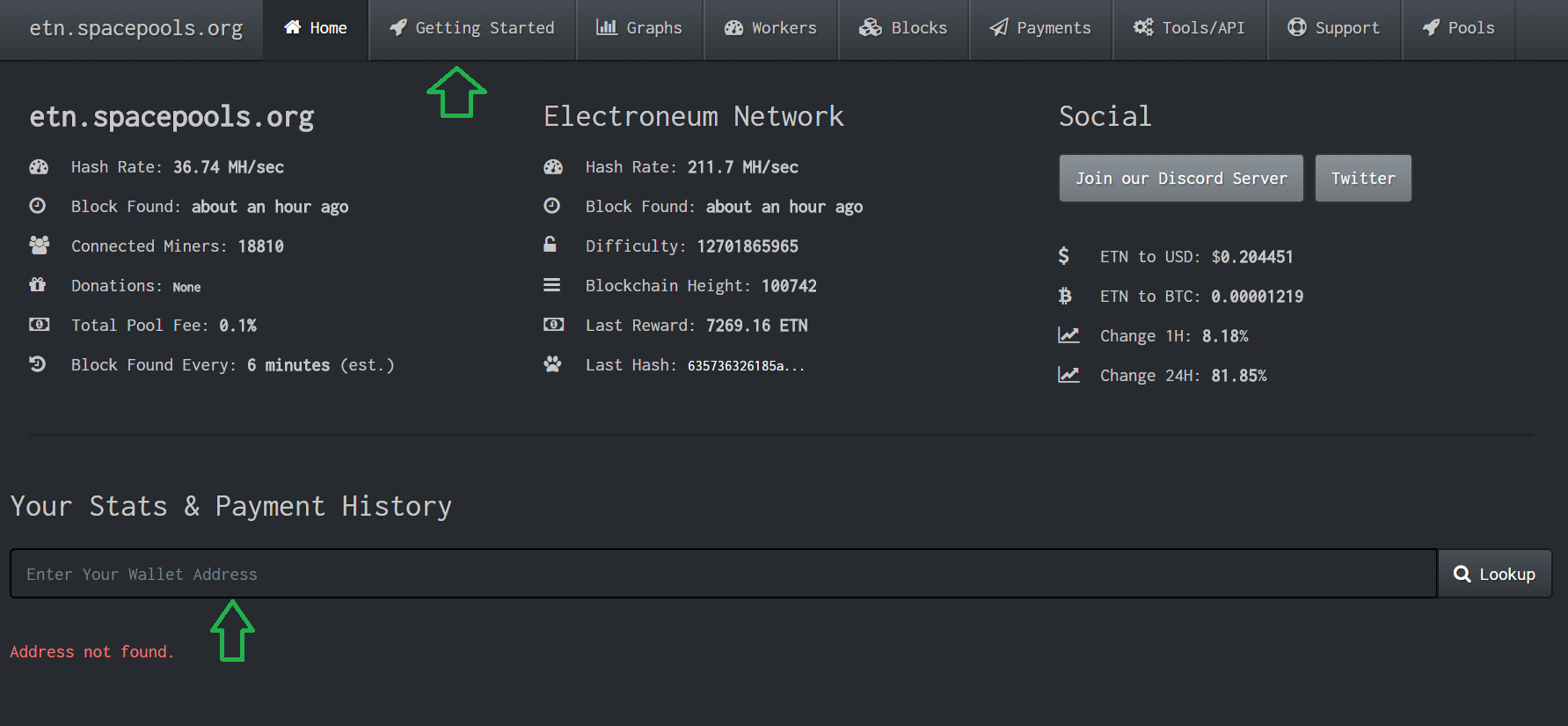Open the Blocks tab
Image resolution: width=1568 pixels, height=726 pixels.
click(903, 28)
